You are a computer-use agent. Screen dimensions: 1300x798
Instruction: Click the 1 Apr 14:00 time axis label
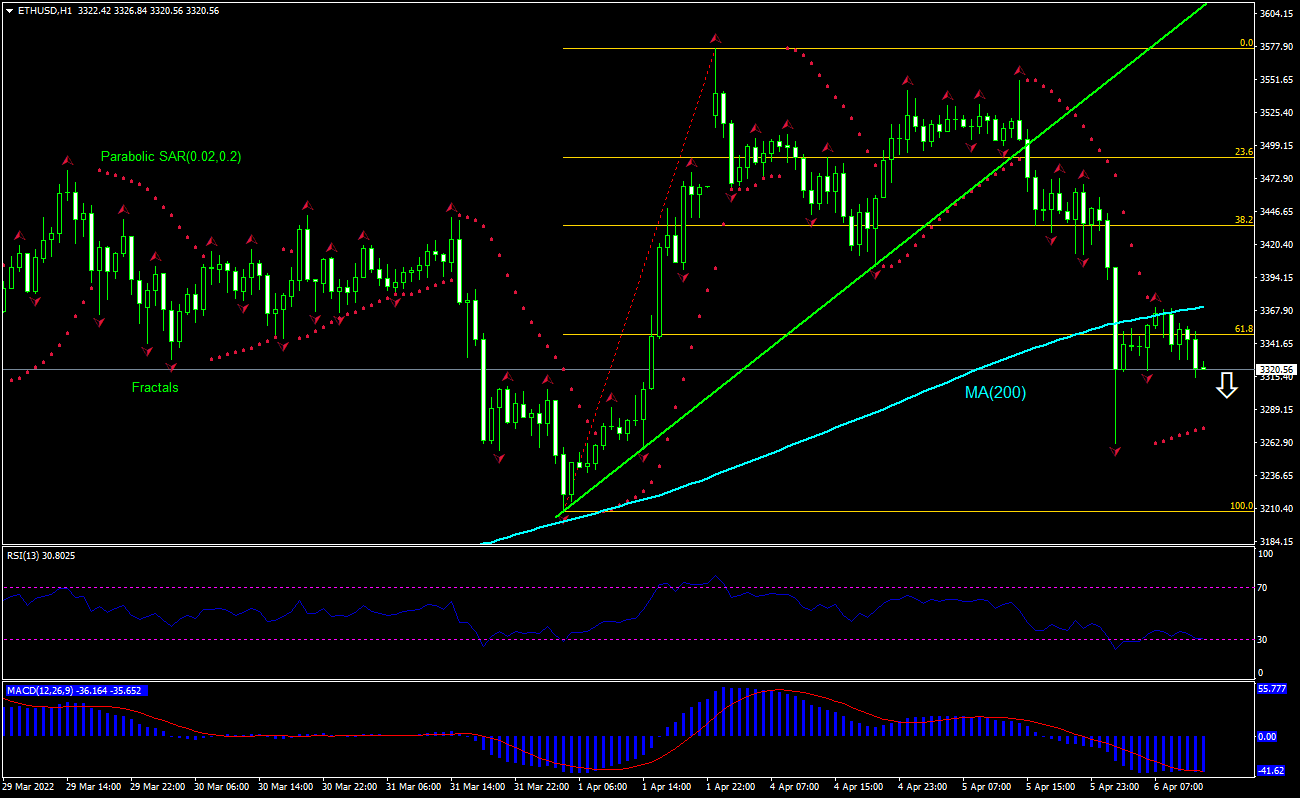coord(665,787)
